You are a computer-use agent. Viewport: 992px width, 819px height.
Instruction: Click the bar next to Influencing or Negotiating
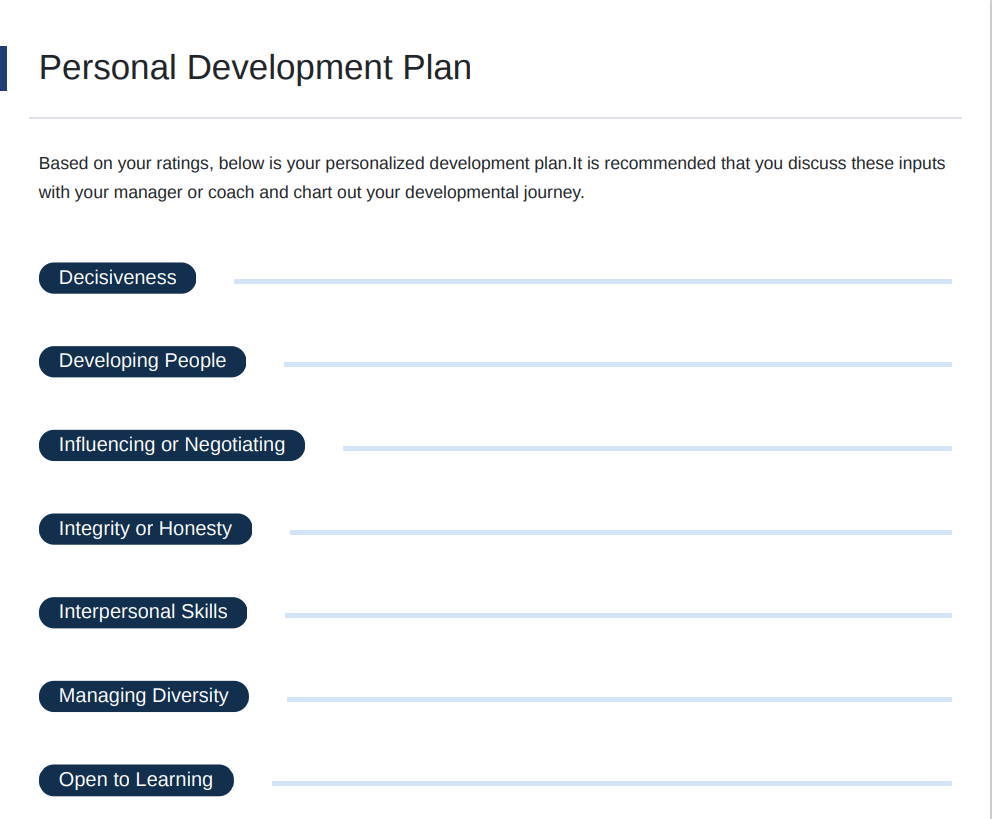pyautogui.click(x=647, y=449)
